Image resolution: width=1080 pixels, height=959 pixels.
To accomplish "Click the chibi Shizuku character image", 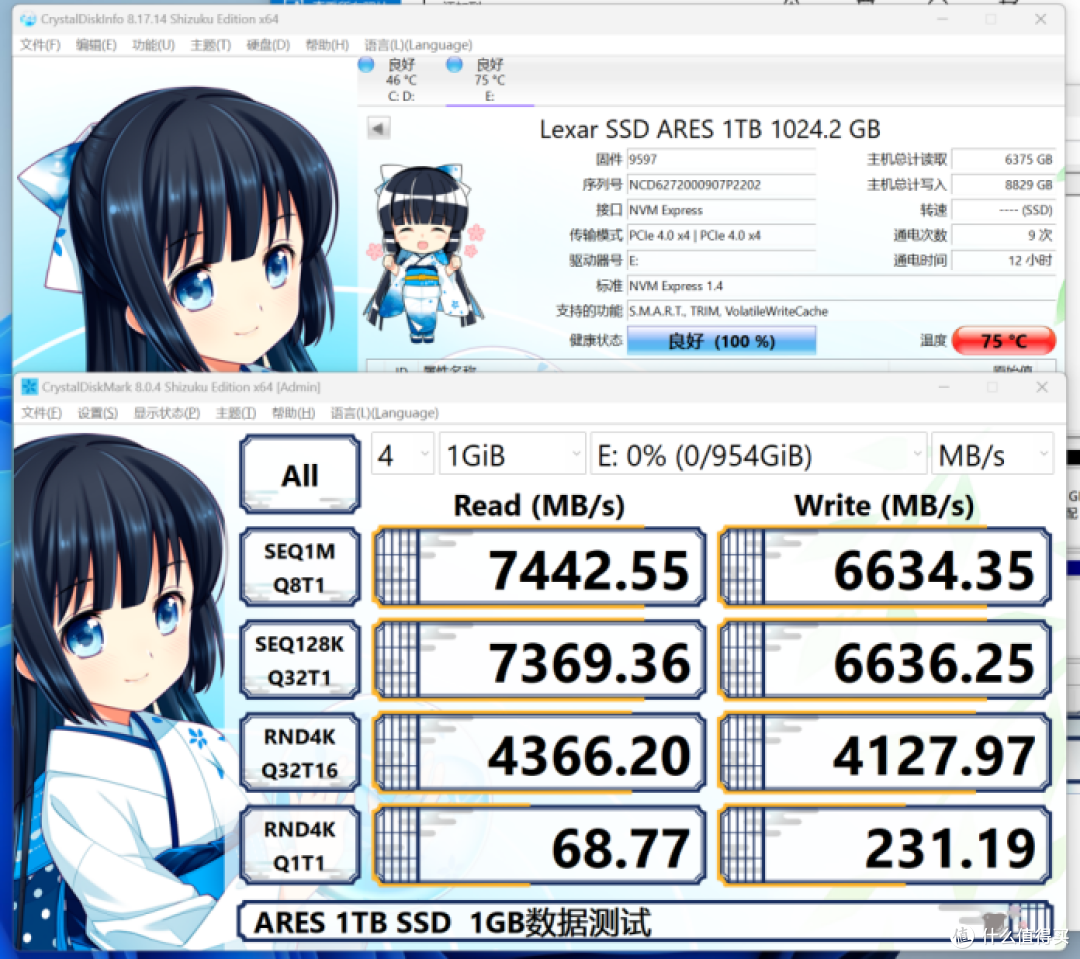I will point(425,253).
